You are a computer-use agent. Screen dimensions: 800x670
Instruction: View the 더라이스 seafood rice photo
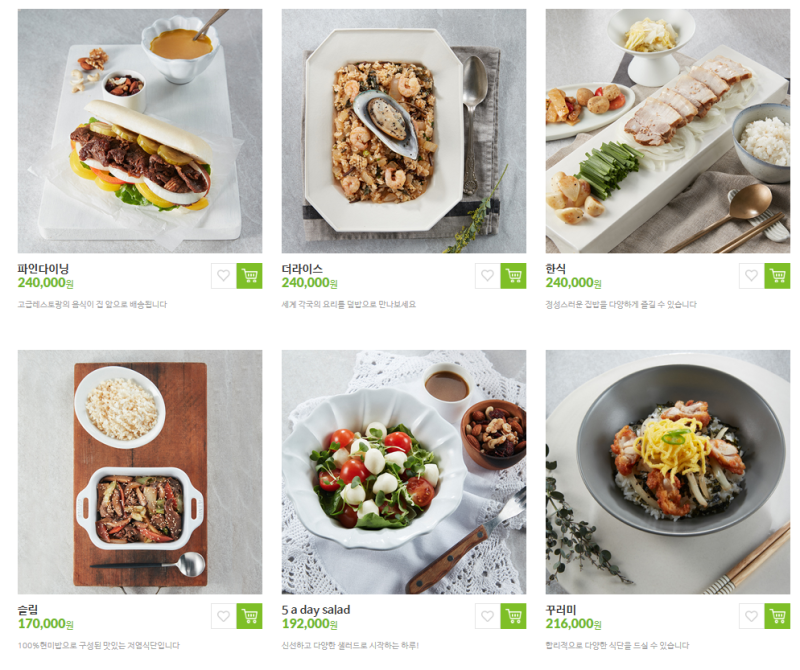[x=404, y=131]
